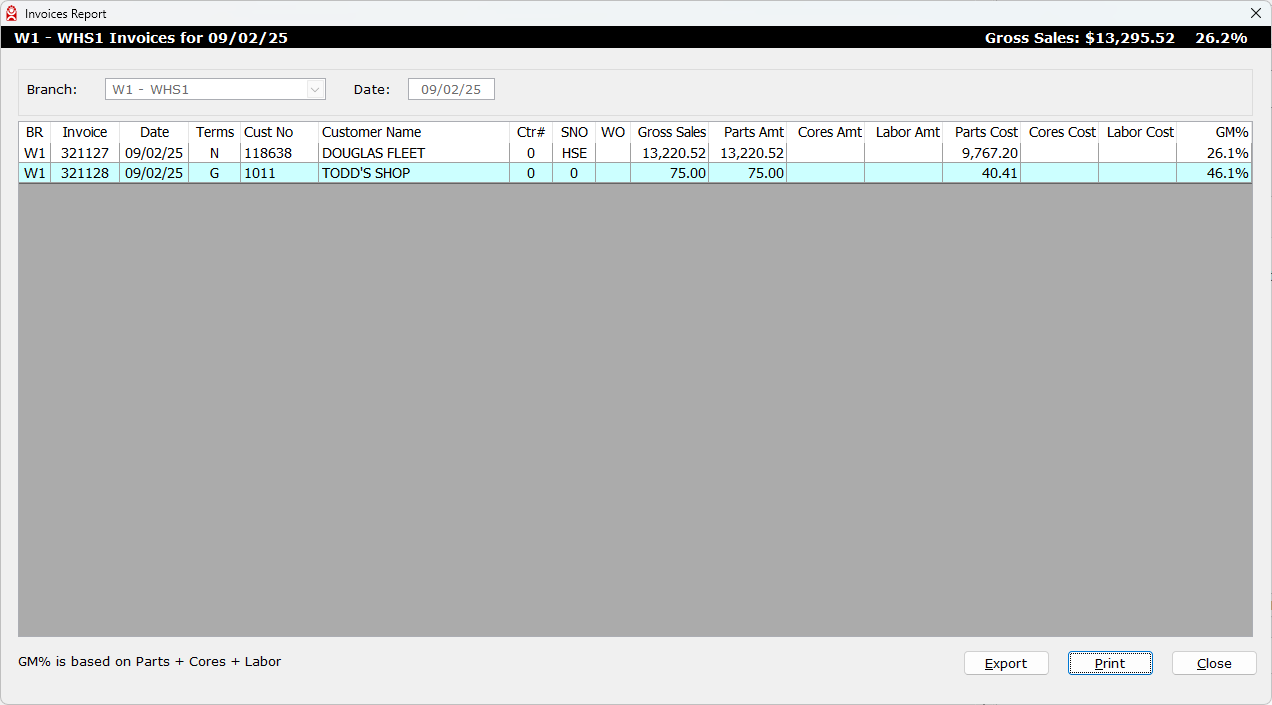Click the Terms column header
Image resolution: width=1272 pixels, height=705 pixels.
click(215, 132)
